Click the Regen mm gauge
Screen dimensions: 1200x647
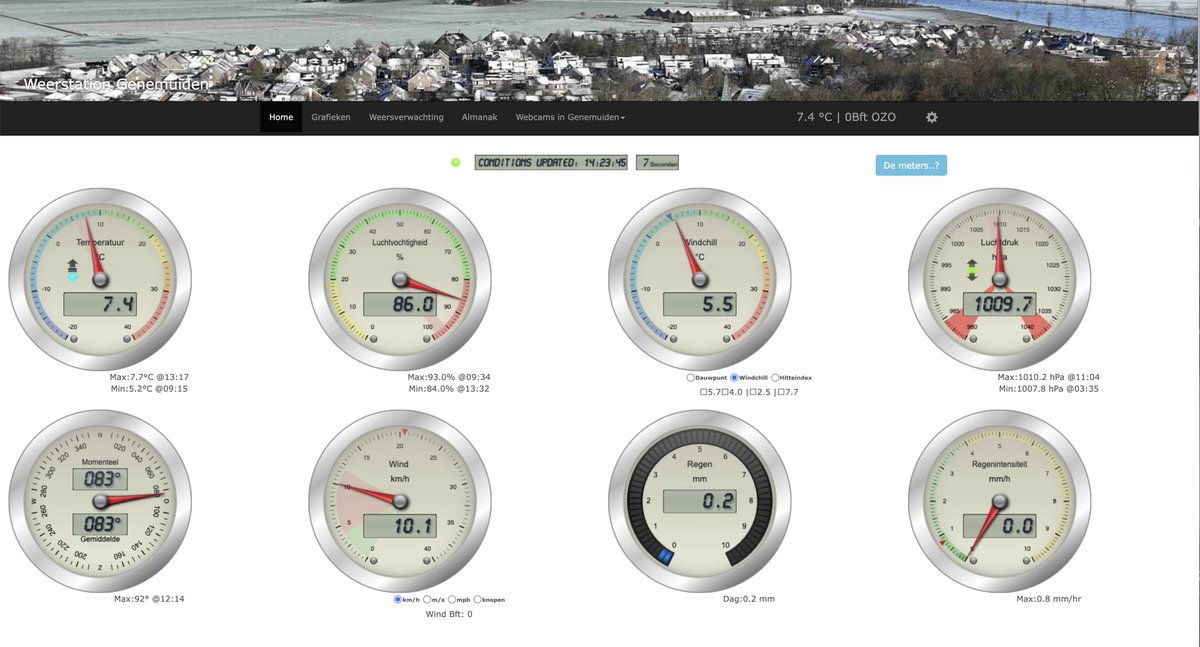699,500
